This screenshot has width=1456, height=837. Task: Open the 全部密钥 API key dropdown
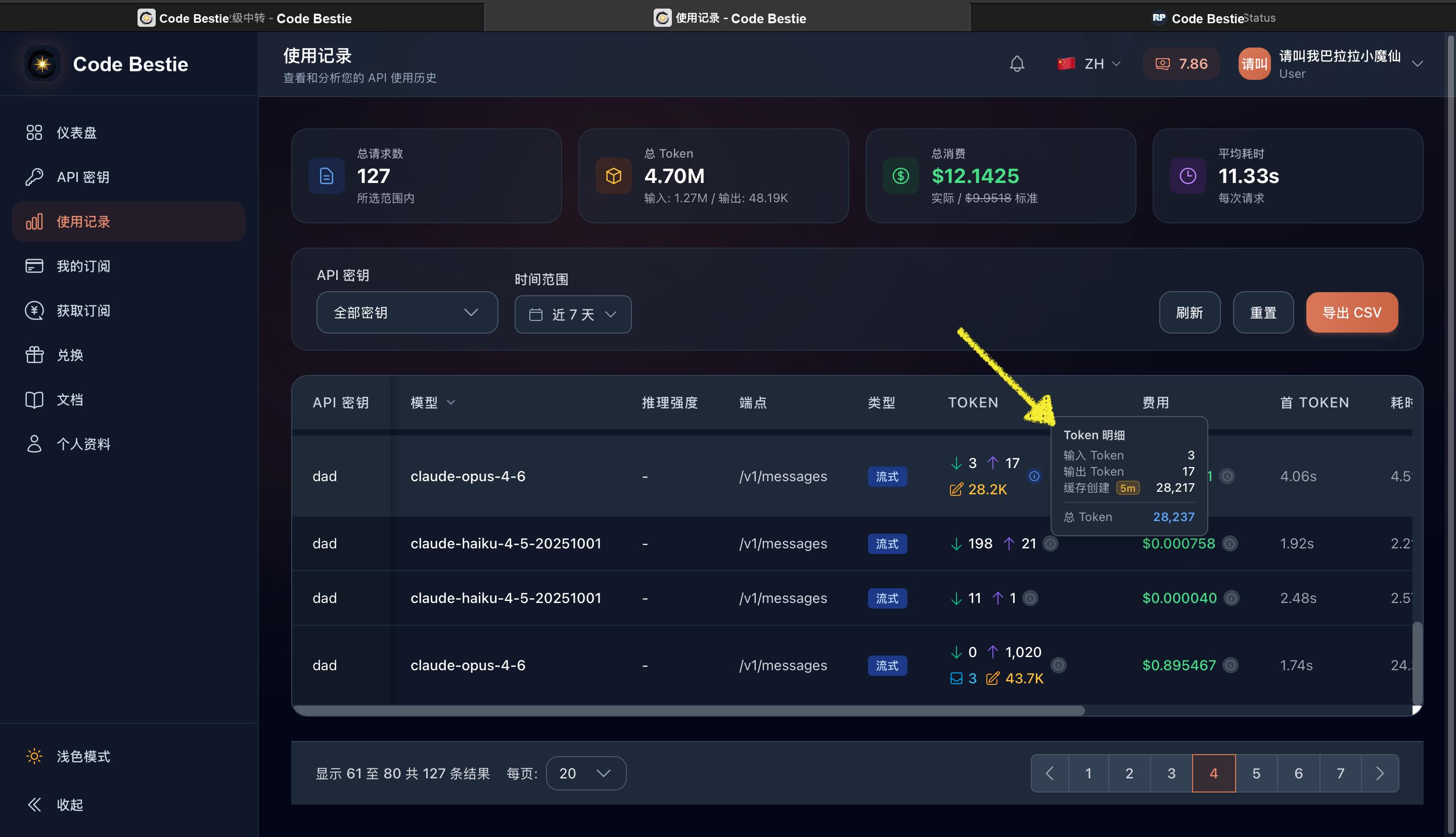(x=407, y=313)
